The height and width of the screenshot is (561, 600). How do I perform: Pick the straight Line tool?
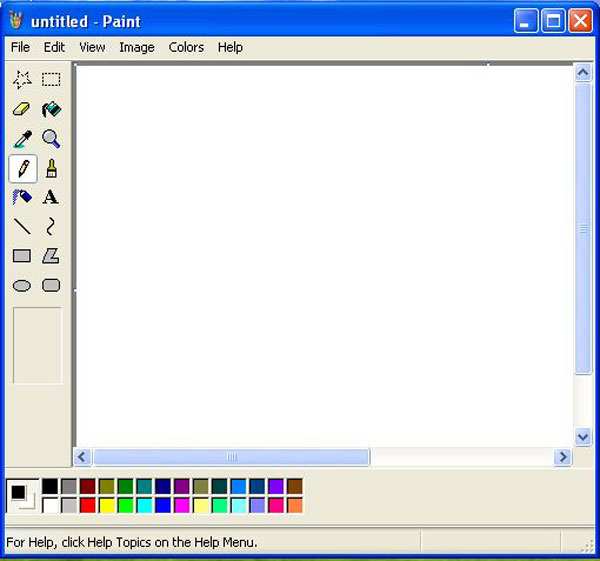[22, 227]
